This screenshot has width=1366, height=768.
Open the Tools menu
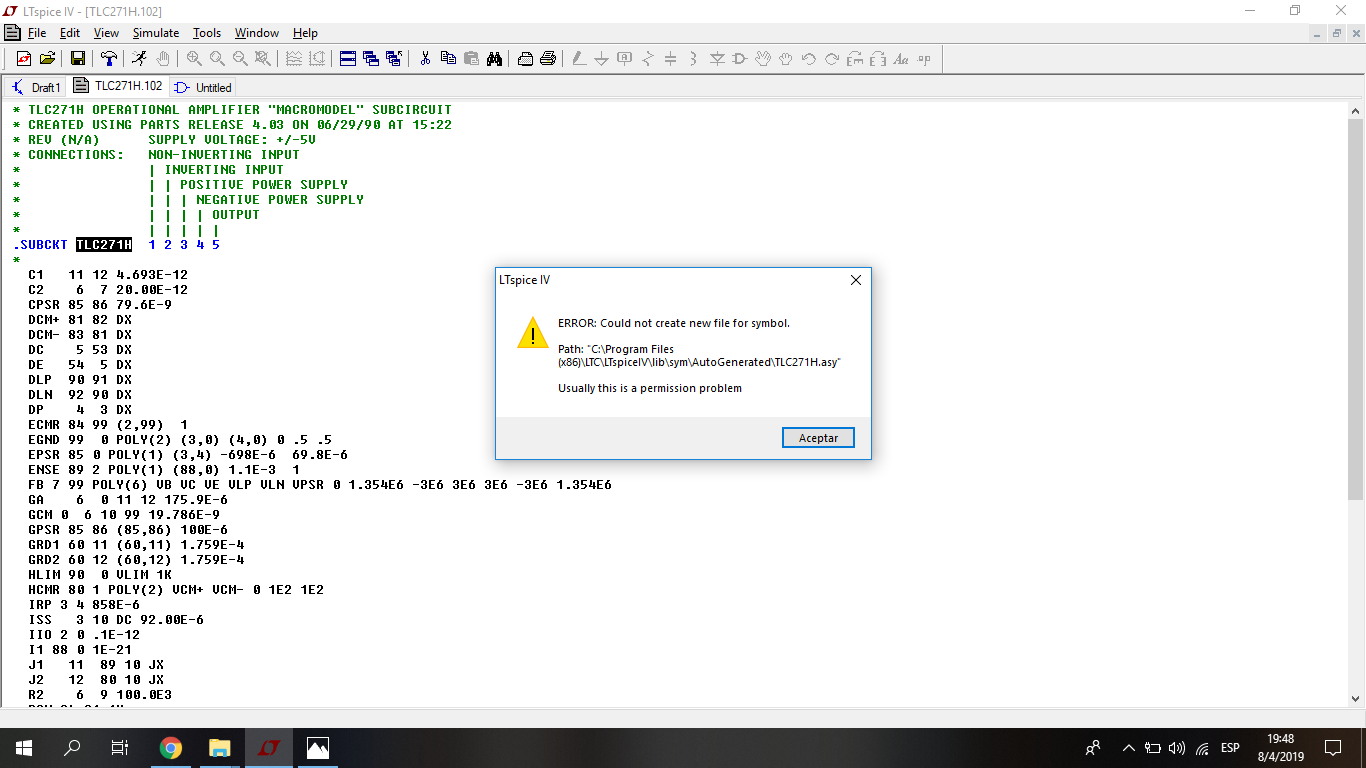[x=207, y=33]
